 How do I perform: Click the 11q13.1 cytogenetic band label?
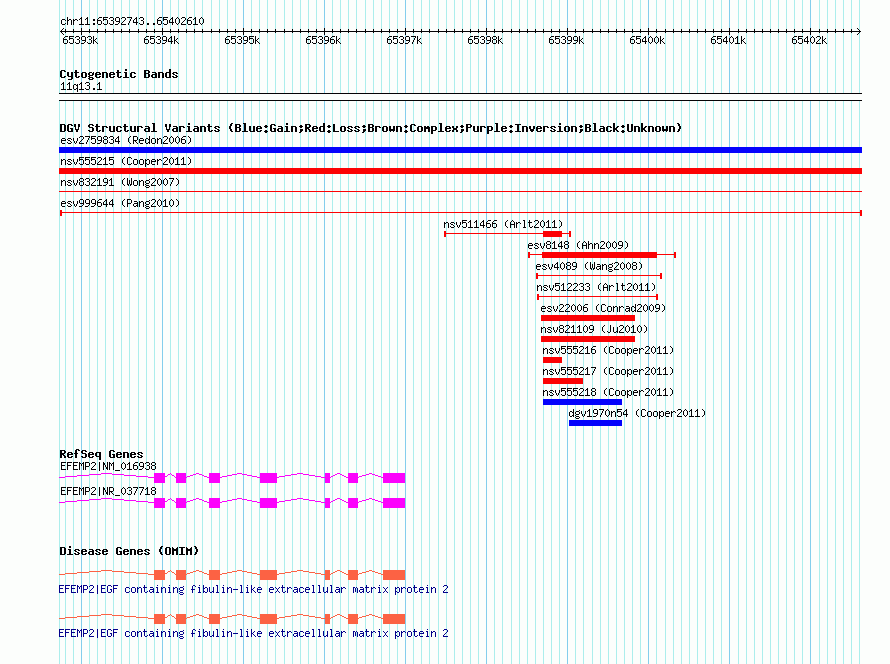pyautogui.click(x=81, y=86)
